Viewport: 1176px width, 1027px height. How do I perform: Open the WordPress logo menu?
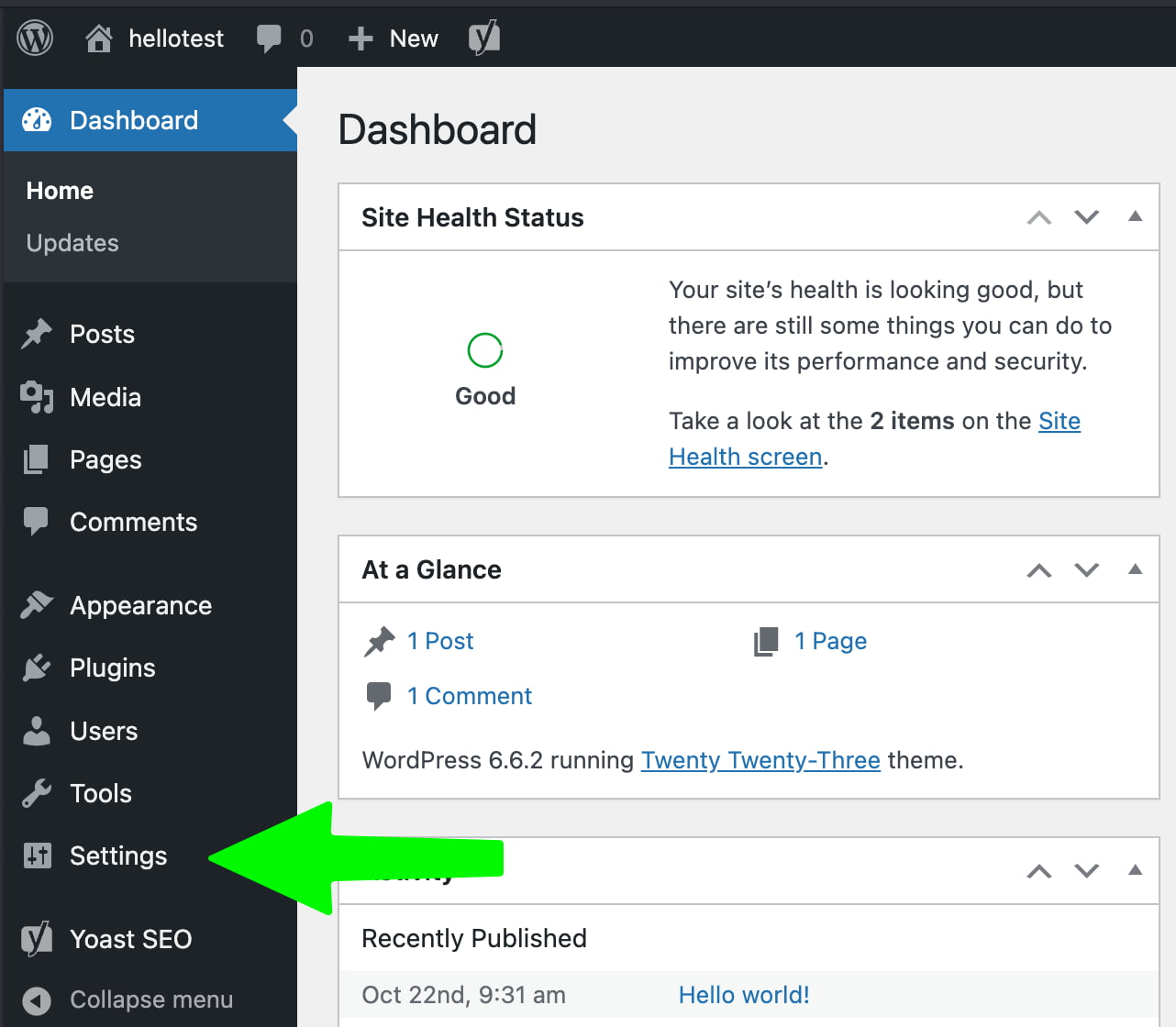point(35,38)
